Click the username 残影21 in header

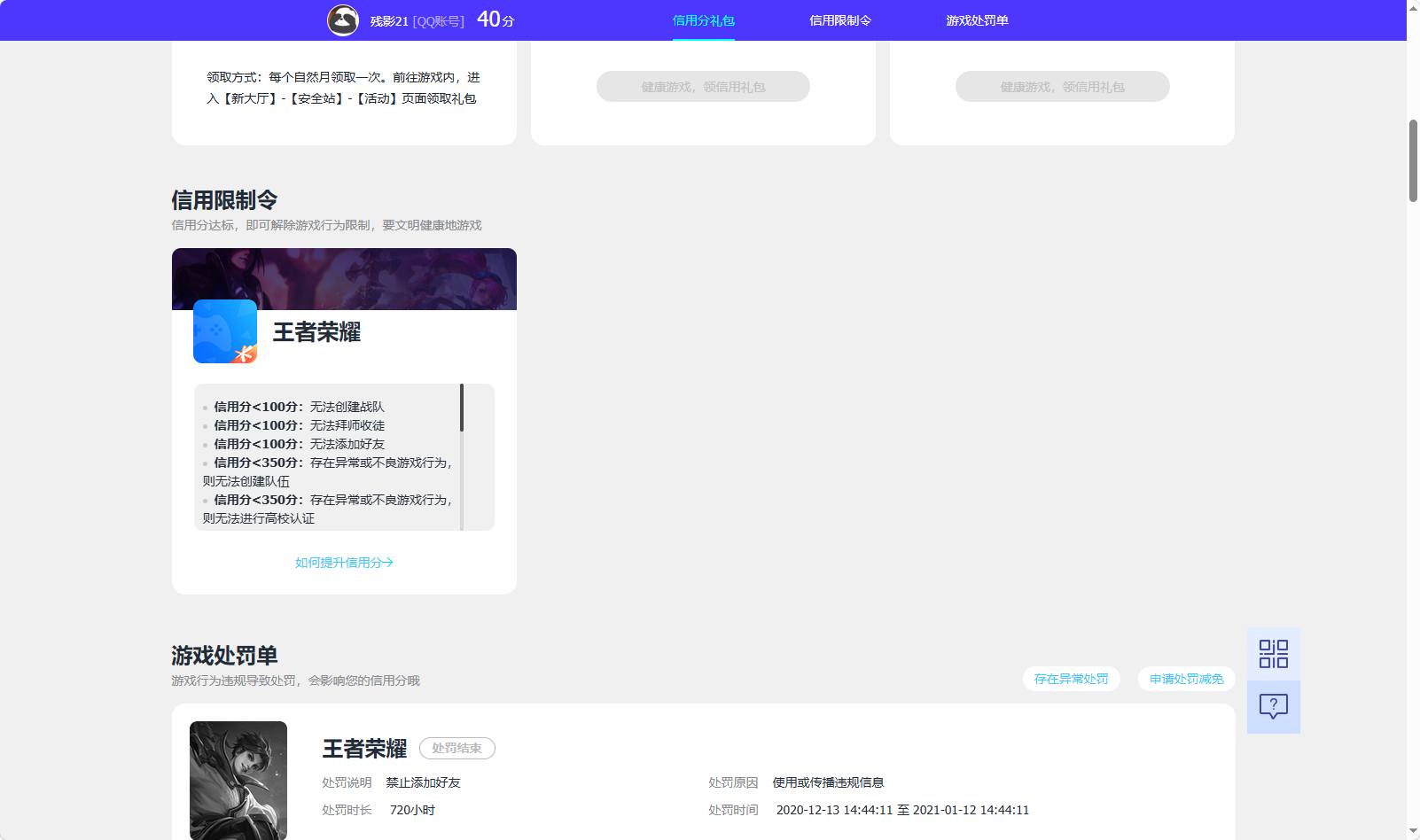pyautogui.click(x=389, y=20)
